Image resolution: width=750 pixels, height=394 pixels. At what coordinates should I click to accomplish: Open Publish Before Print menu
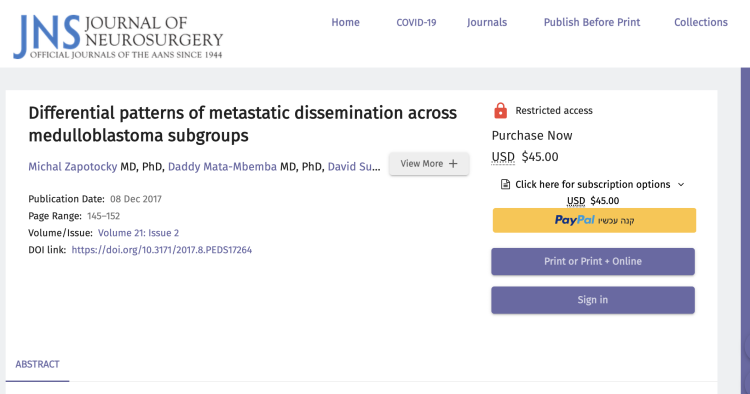click(x=592, y=22)
